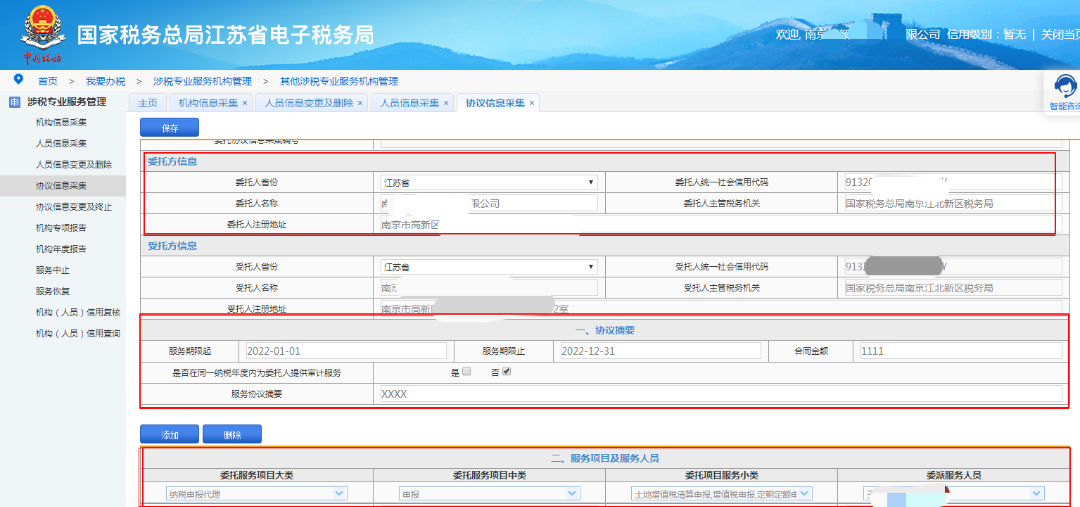The width and height of the screenshot is (1080, 507).
Task: Expand the 委托服务项目中类 dropdown
Action: [x=490, y=493]
